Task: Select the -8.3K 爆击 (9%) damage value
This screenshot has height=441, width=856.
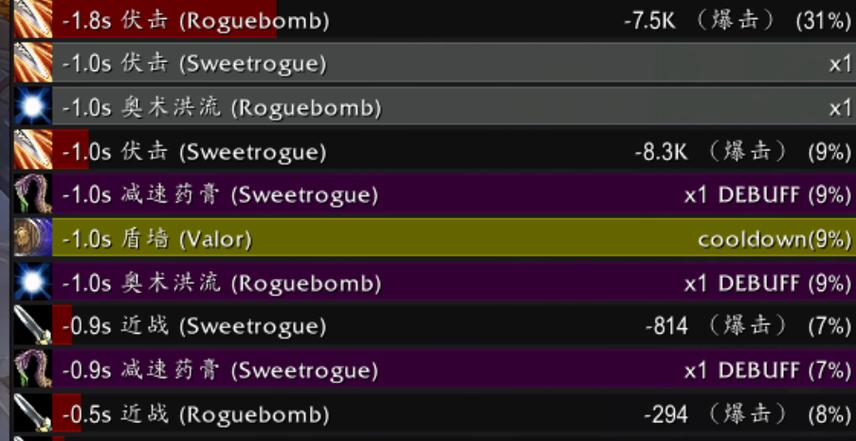Action: pyautogui.click(x=742, y=152)
